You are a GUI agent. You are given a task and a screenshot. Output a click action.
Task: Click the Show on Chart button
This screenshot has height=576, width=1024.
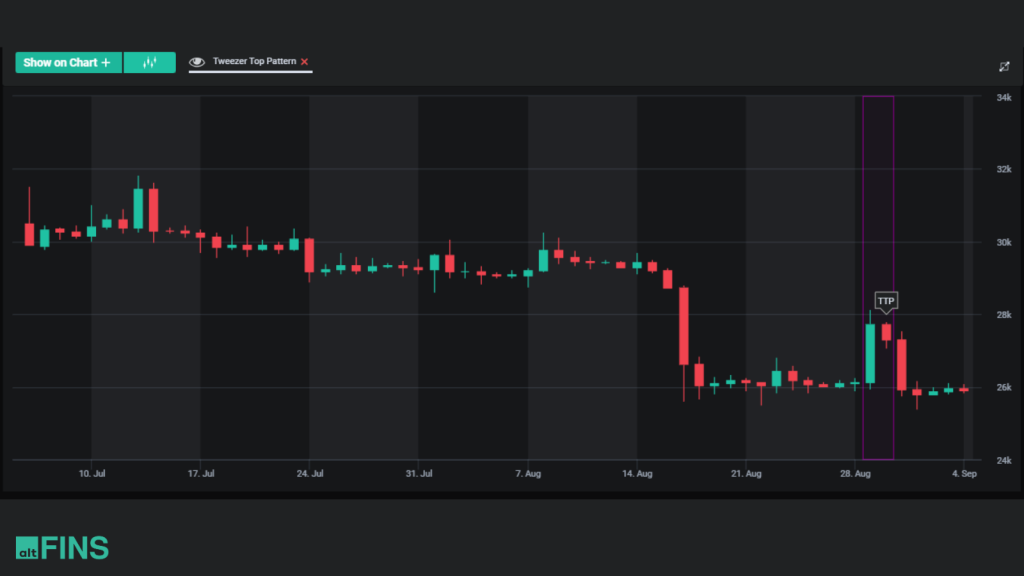coord(69,63)
